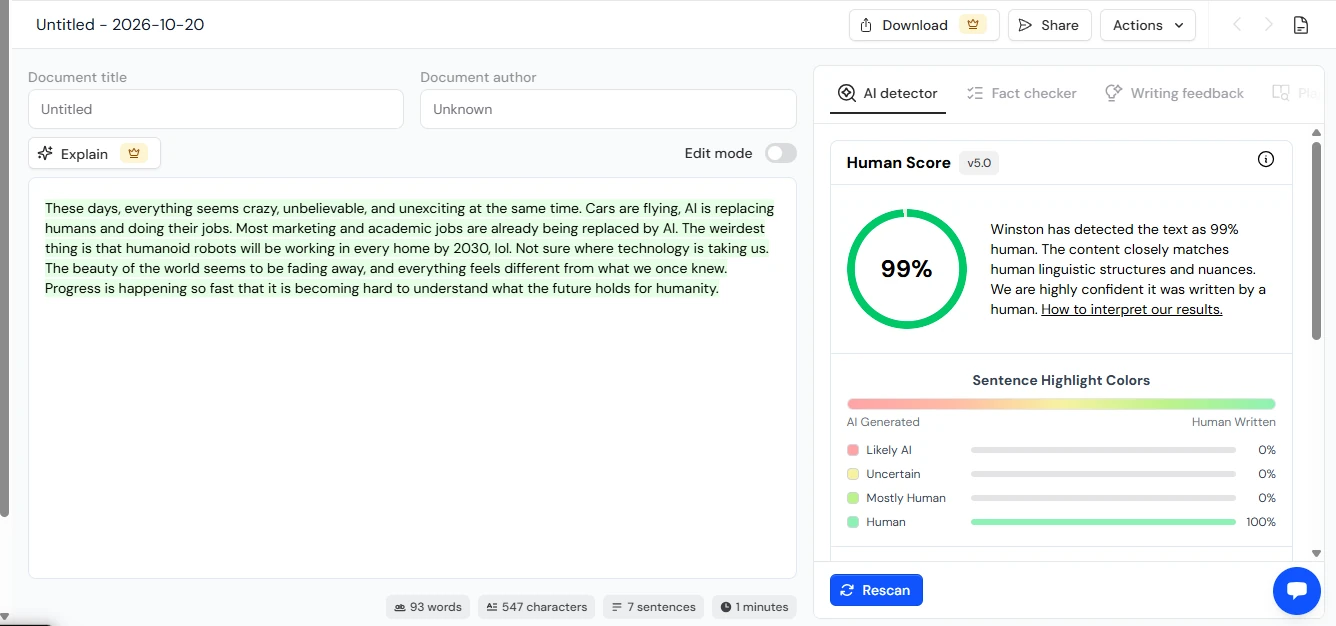1336x626 pixels.
Task: Open the chat support bubble
Action: coord(1297,591)
